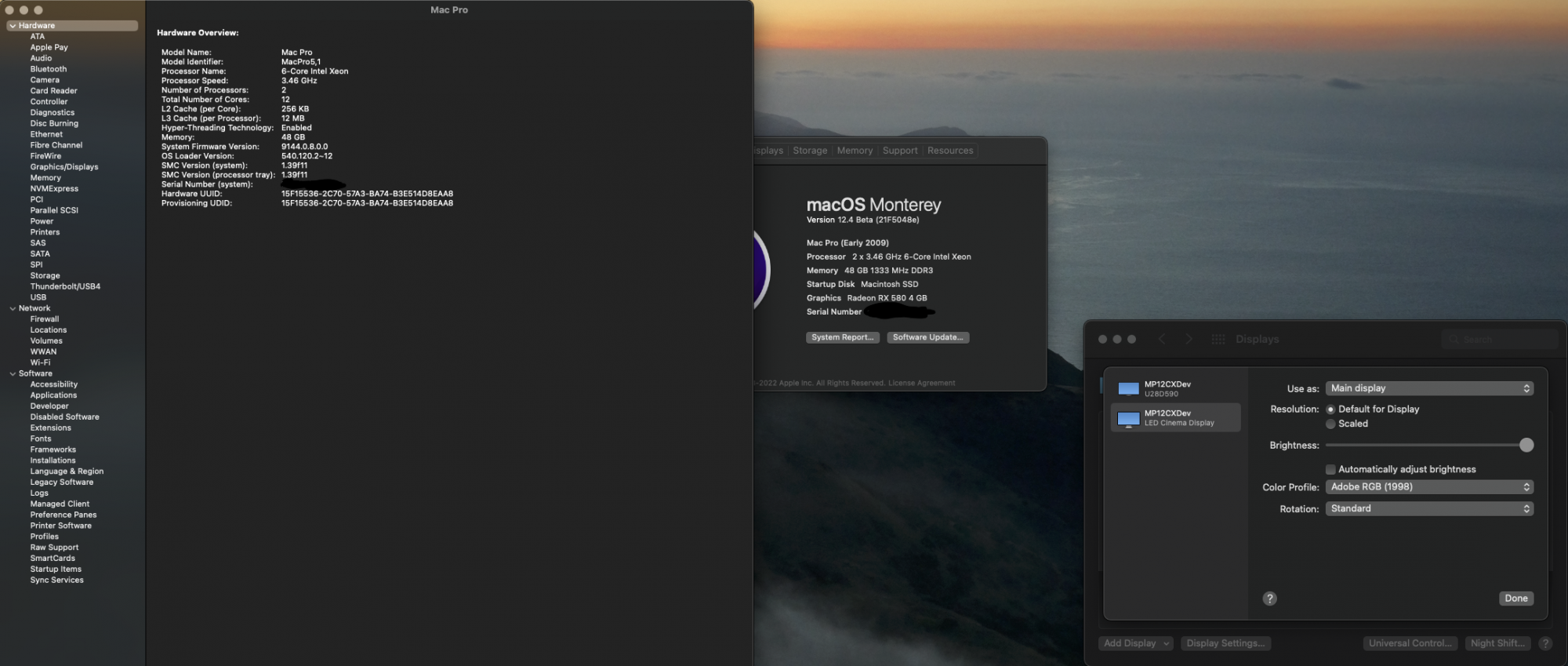This screenshot has height=666, width=1568.
Task: Choose the Scaled resolution option
Action: 1330,424
